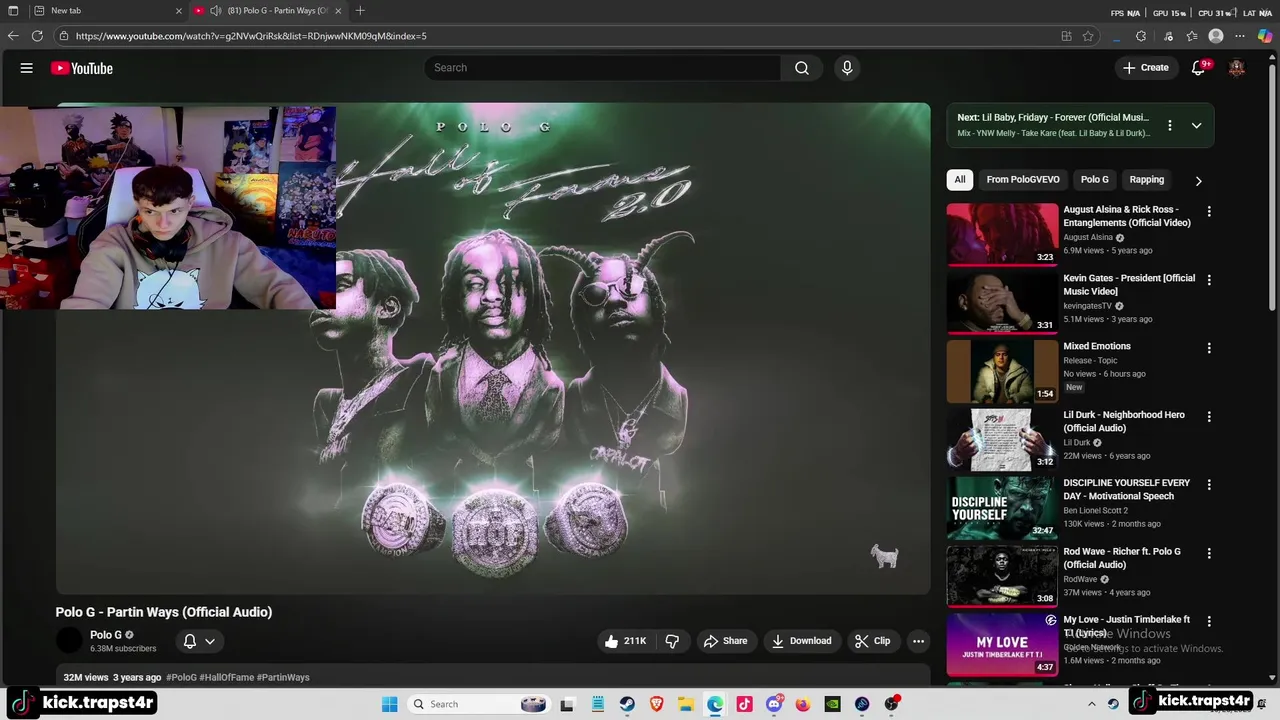Click the address bar URL
The image size is (1280, 720).
[251, 36]
